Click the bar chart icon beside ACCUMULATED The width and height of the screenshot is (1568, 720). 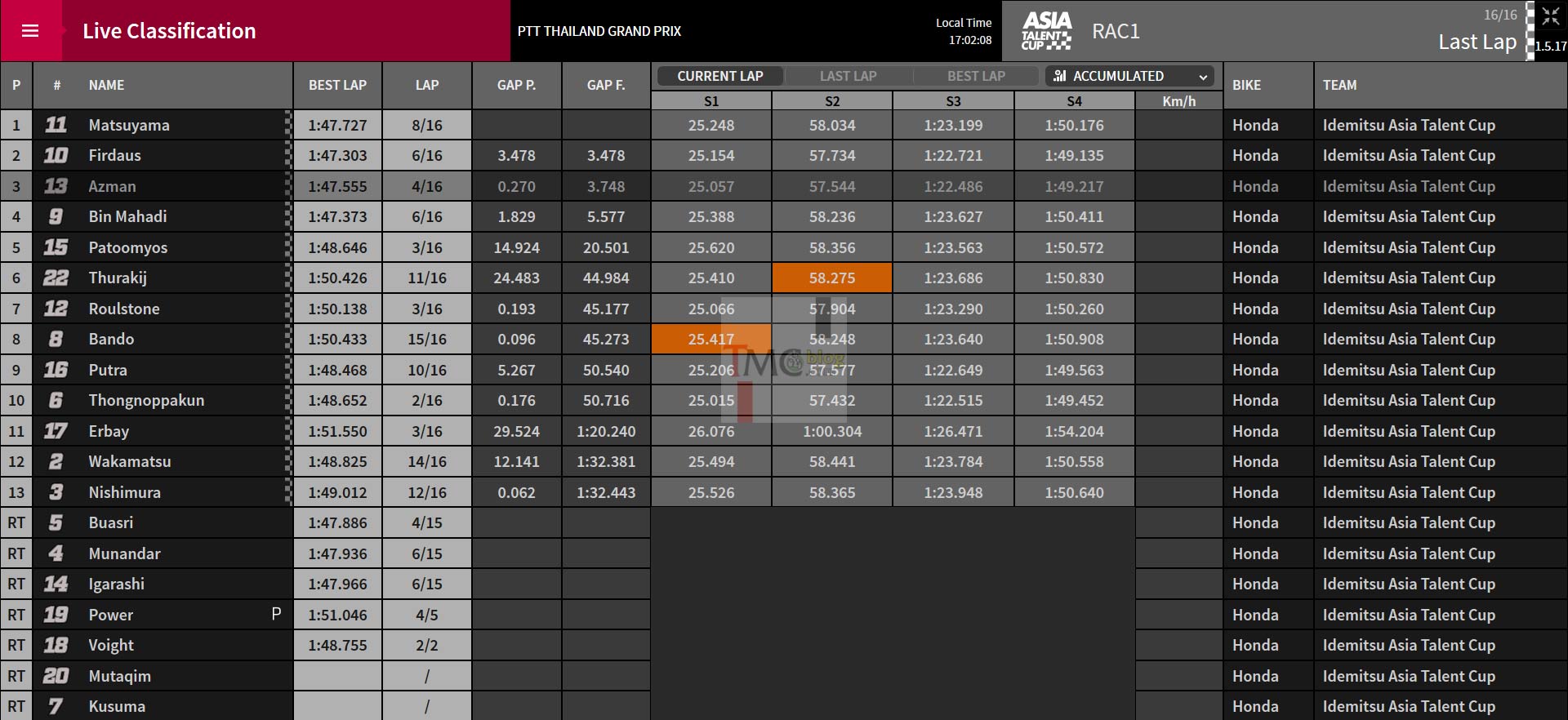pos(1060,76)
